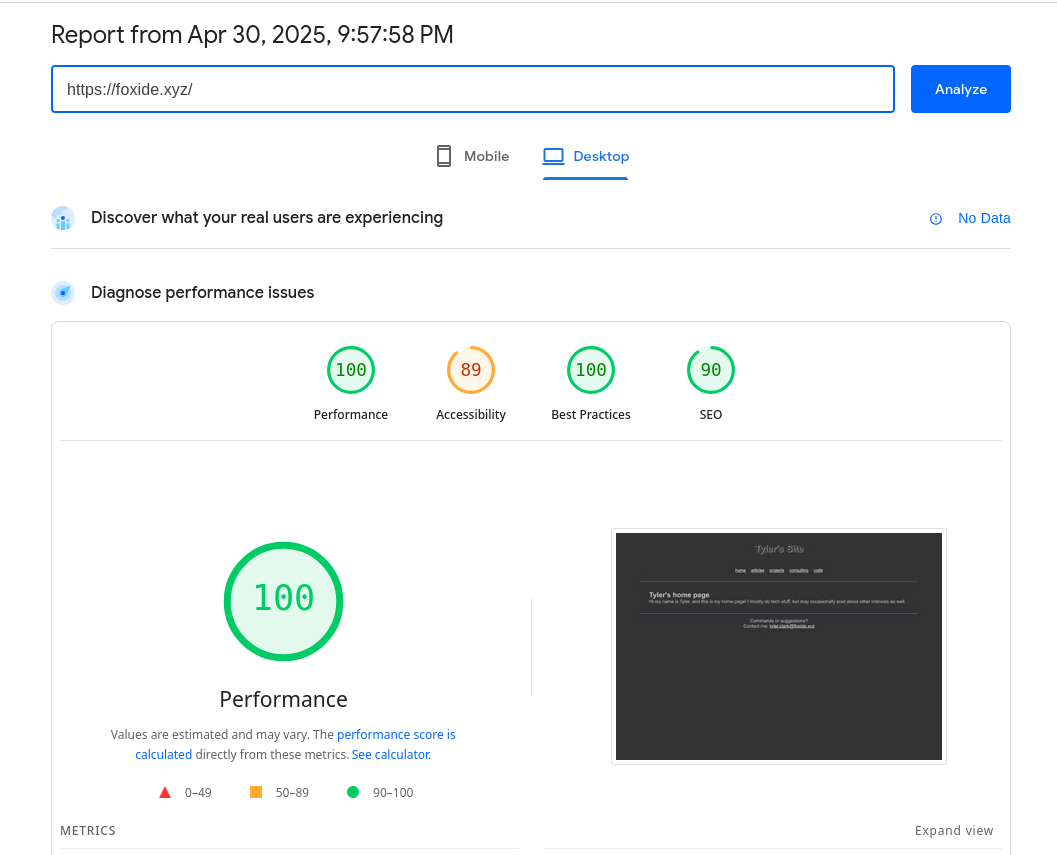
Task: Open the No Data link
Action: [x=984, y=218]
